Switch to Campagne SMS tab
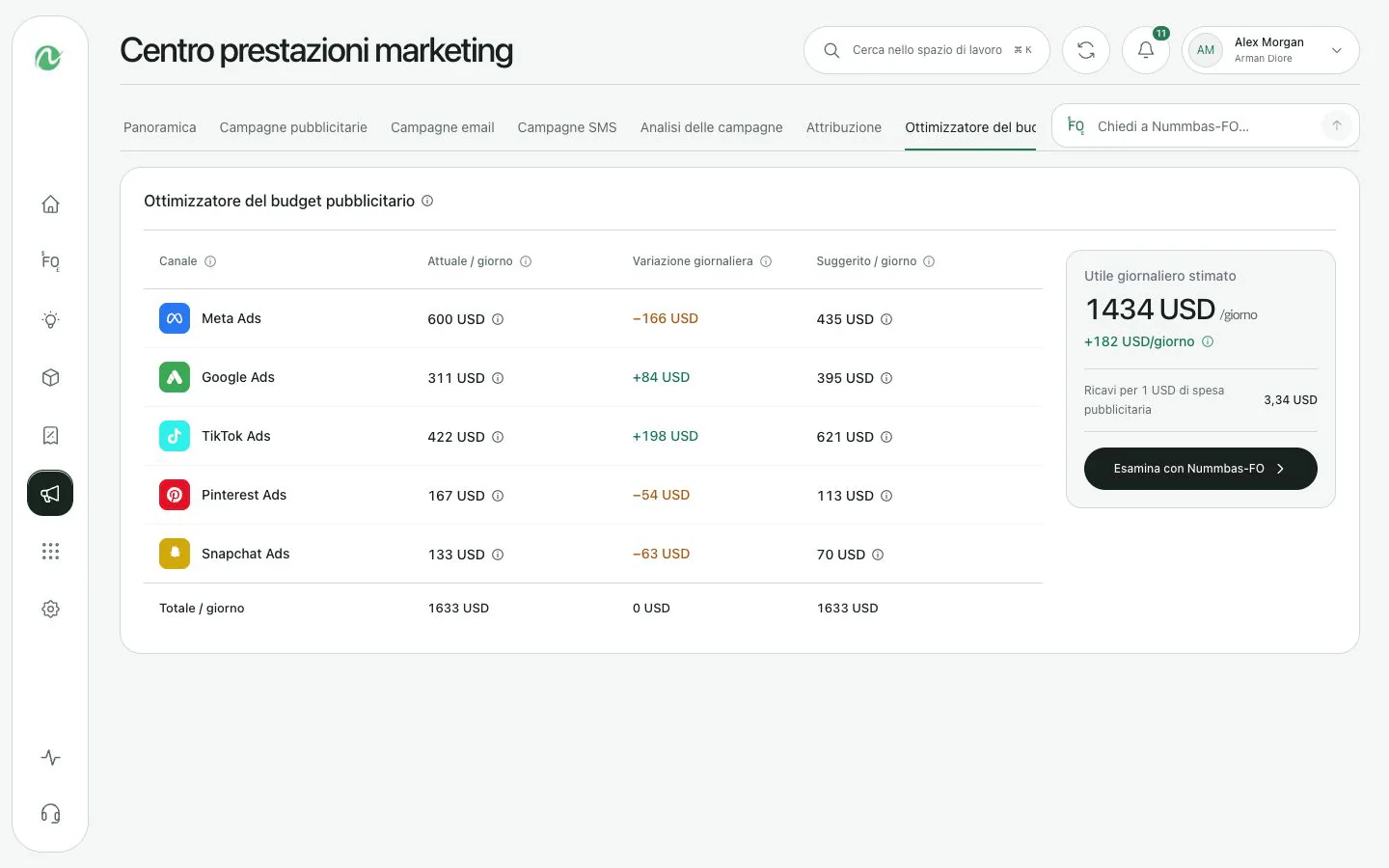 click(x=567, y=127)
